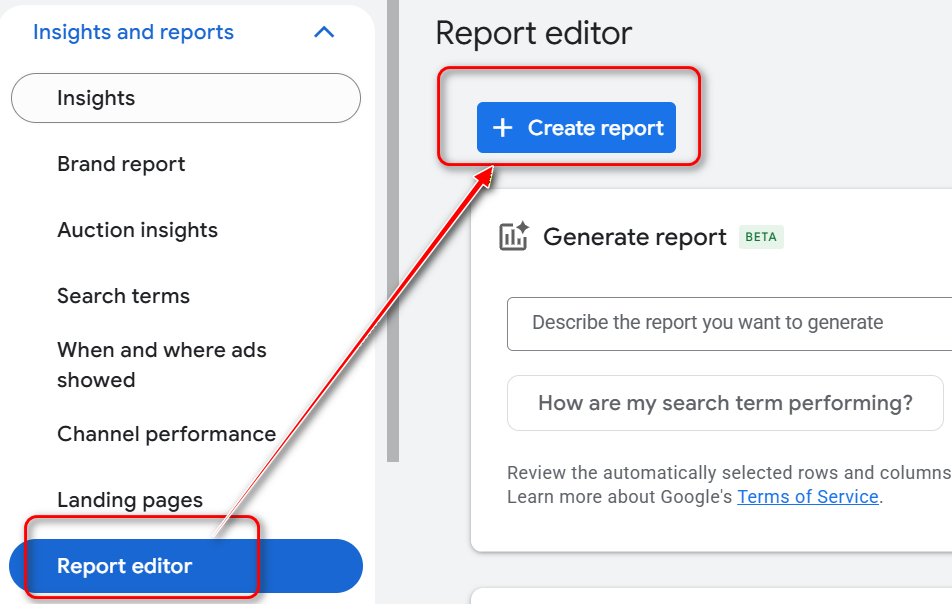Click the Report editor page title

tap(534, 33)
